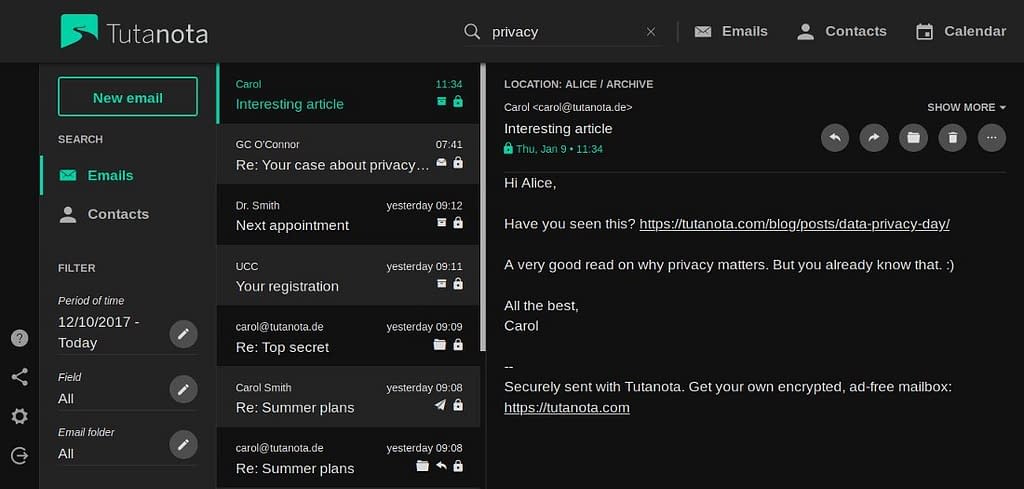Clear the search with the X icon

650,31
